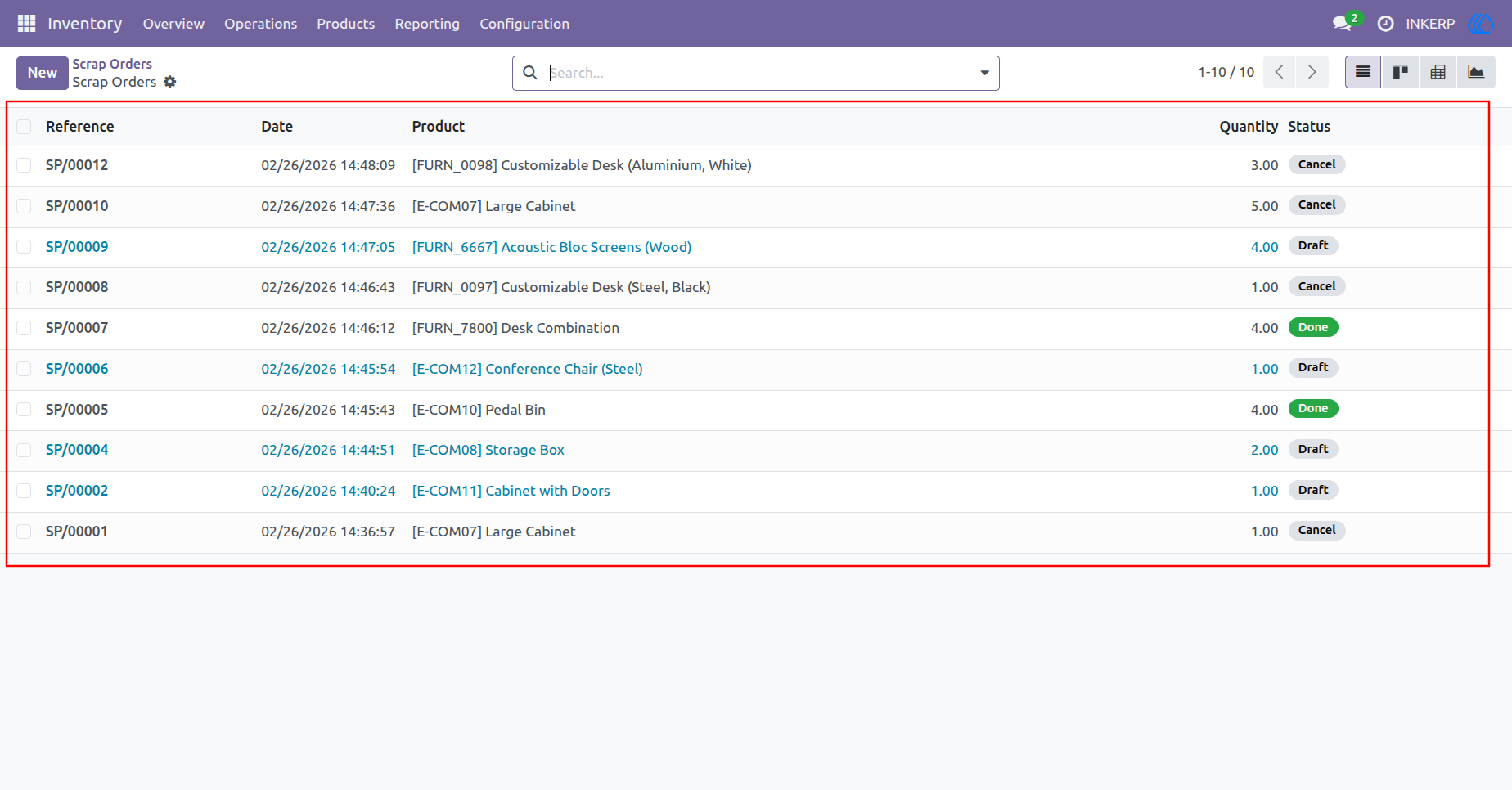This screenshot has height=790, width=1512.
Task: Sort by the Date column header
Action: (277, 127)
